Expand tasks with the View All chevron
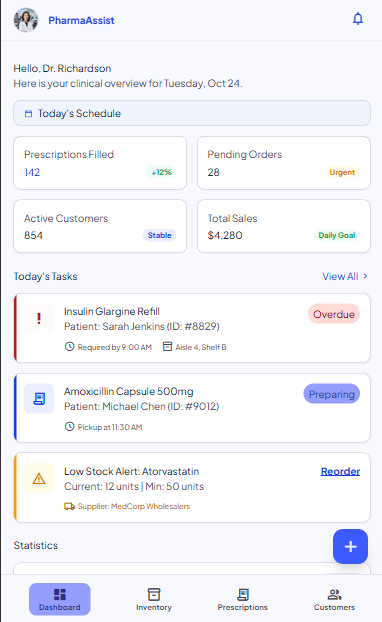This screenshot has height=622, width=382. [x=365, y=276]
